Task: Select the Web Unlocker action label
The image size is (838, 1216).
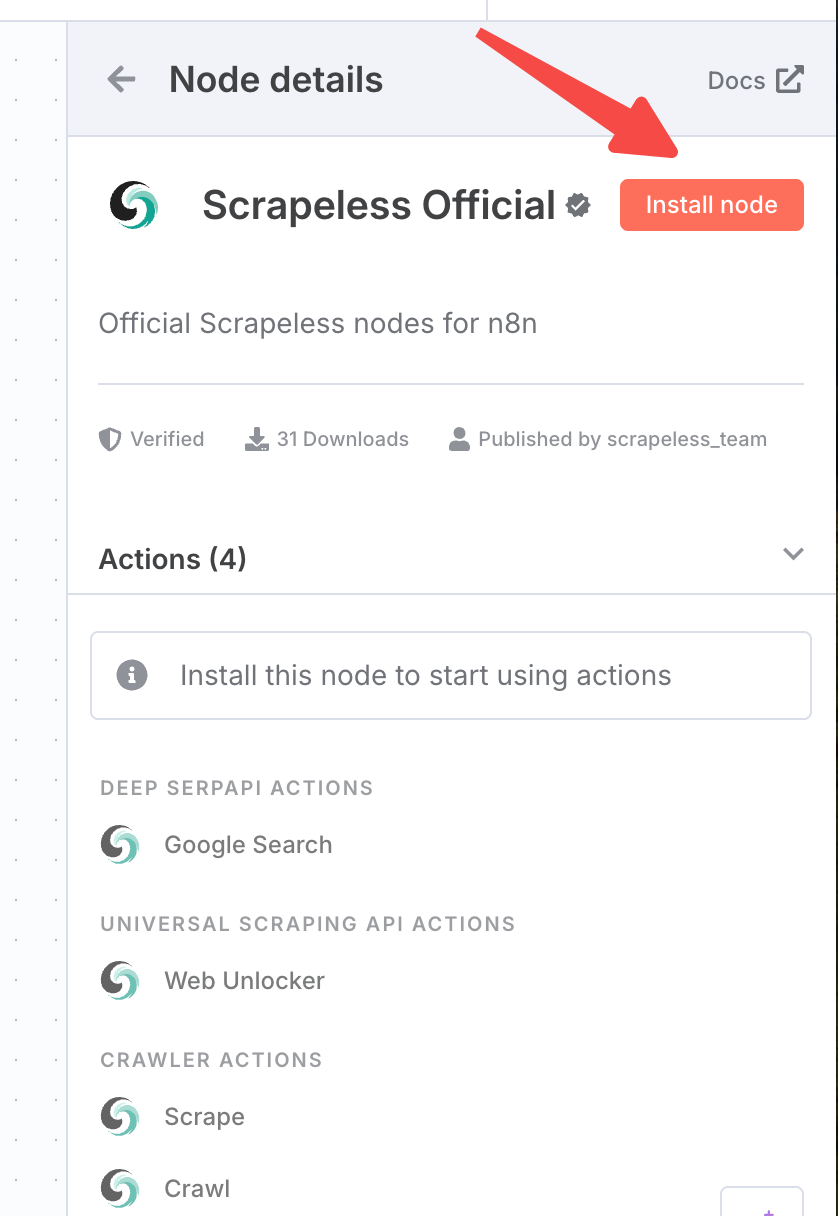Action: (244, 981)
